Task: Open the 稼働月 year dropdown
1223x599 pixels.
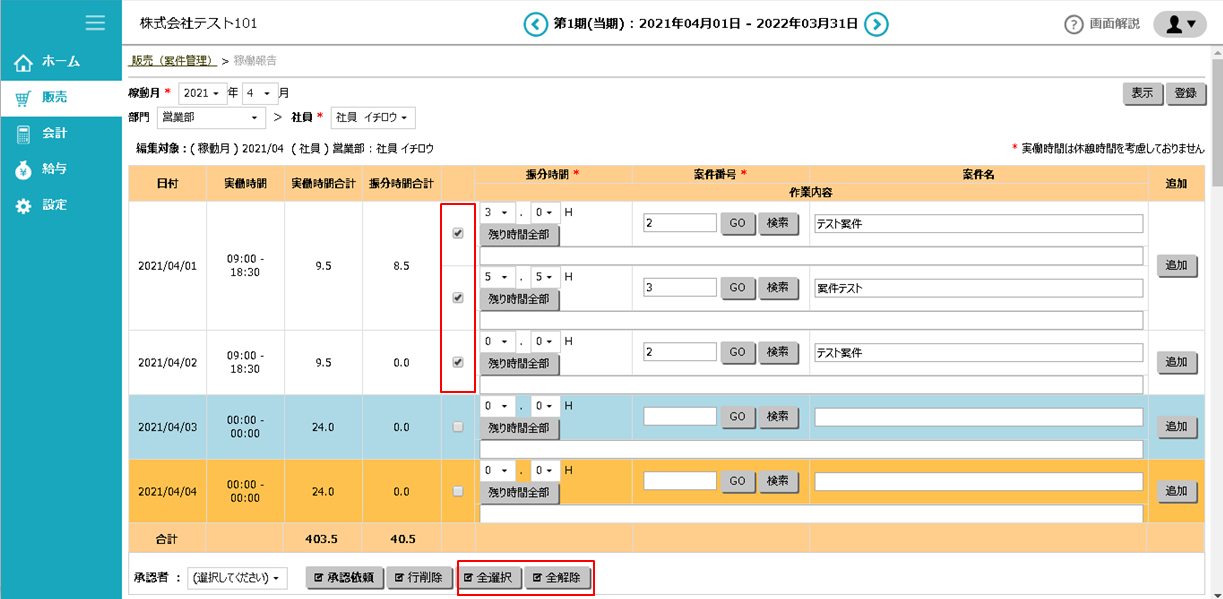Action: click(202, 93)
